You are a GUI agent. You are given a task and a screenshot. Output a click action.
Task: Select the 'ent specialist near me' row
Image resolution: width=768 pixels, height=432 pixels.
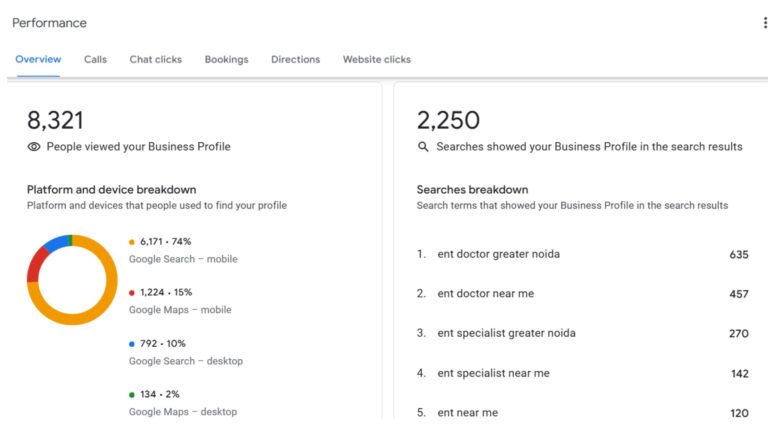(x=494, y=373)
